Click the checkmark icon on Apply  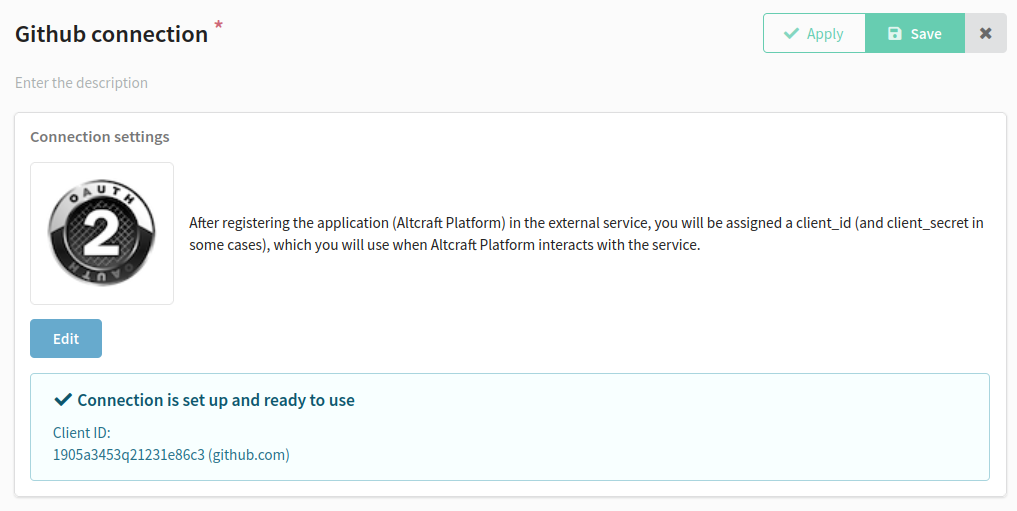[x=791, y=33]
